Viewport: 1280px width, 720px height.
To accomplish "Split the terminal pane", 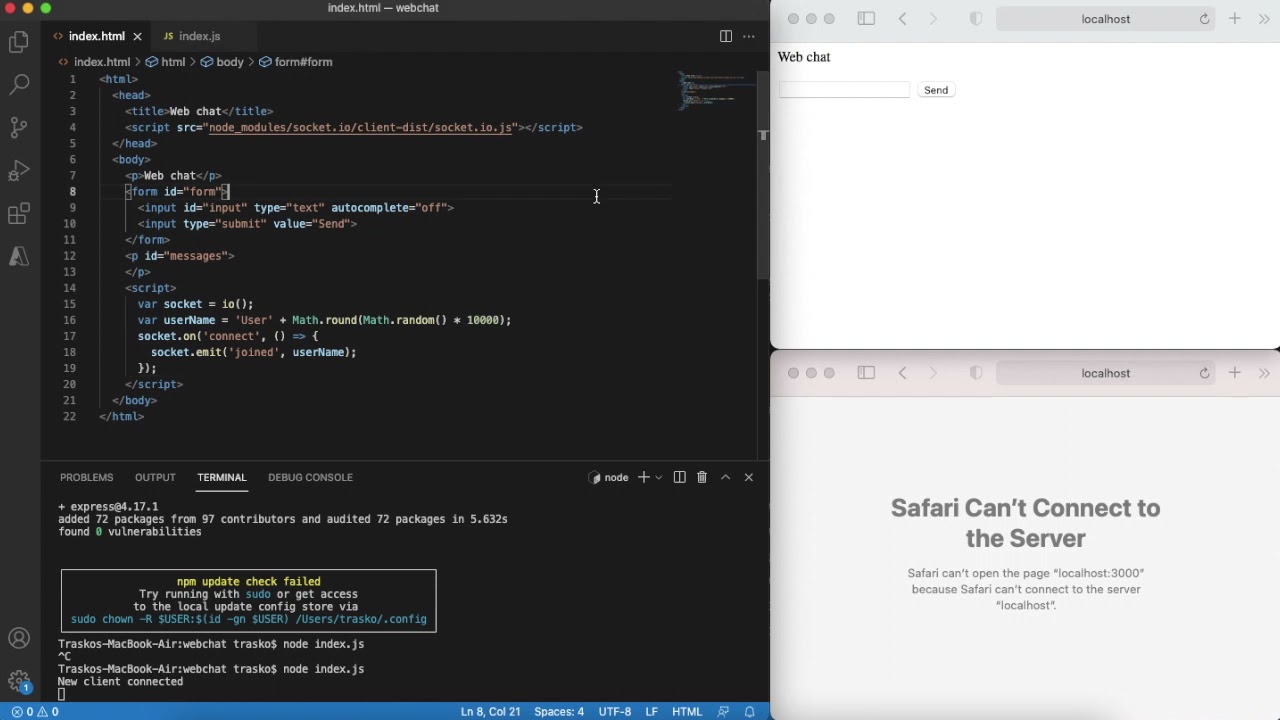I will (679, 477).
